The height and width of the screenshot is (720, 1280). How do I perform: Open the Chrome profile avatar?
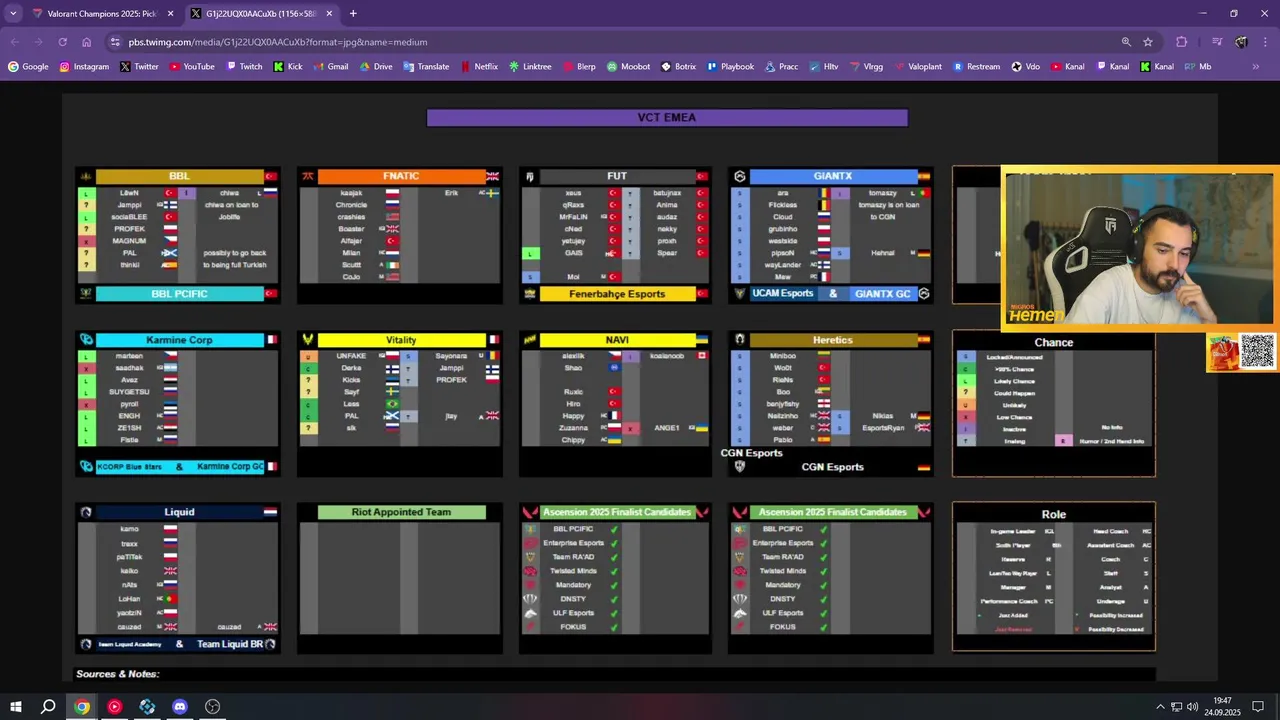(x=1241, y=42)
